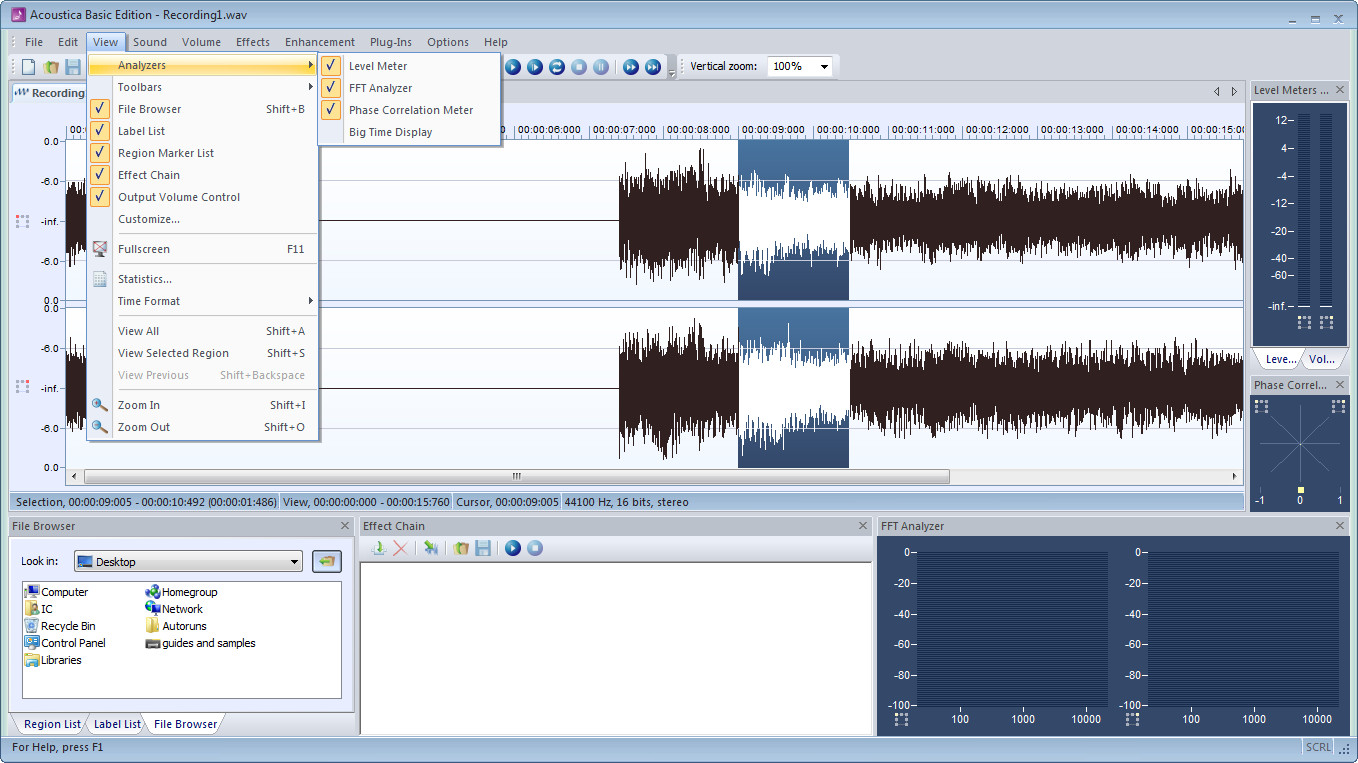This screenshot has width=1358, height=763.
Task: Choose Fullscreen from the View menu
Action: coord(203,249)
